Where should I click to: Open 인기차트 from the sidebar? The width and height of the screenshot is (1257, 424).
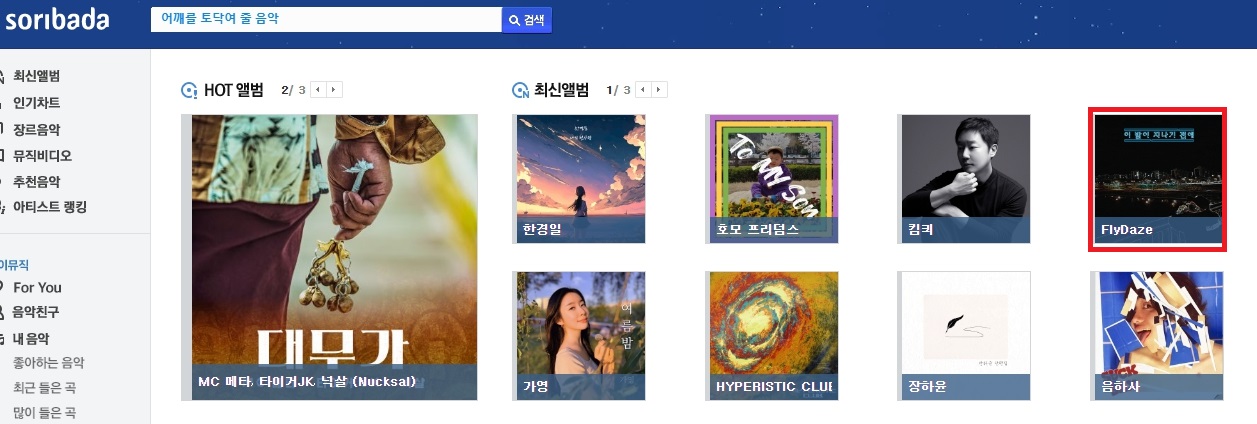click(x=36, y=103)
